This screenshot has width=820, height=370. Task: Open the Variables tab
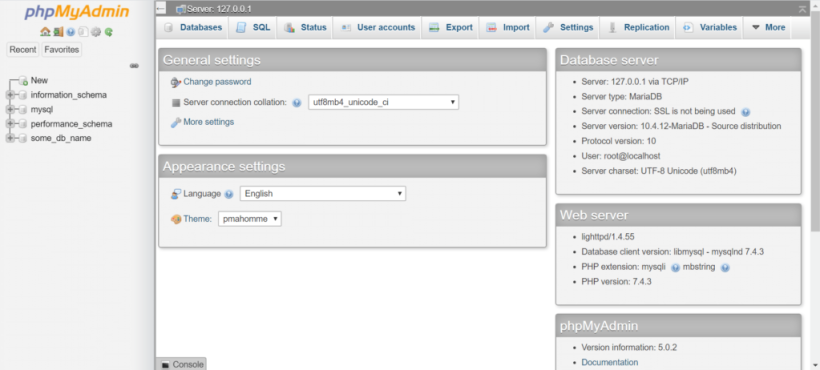click(x=710, y=28)
